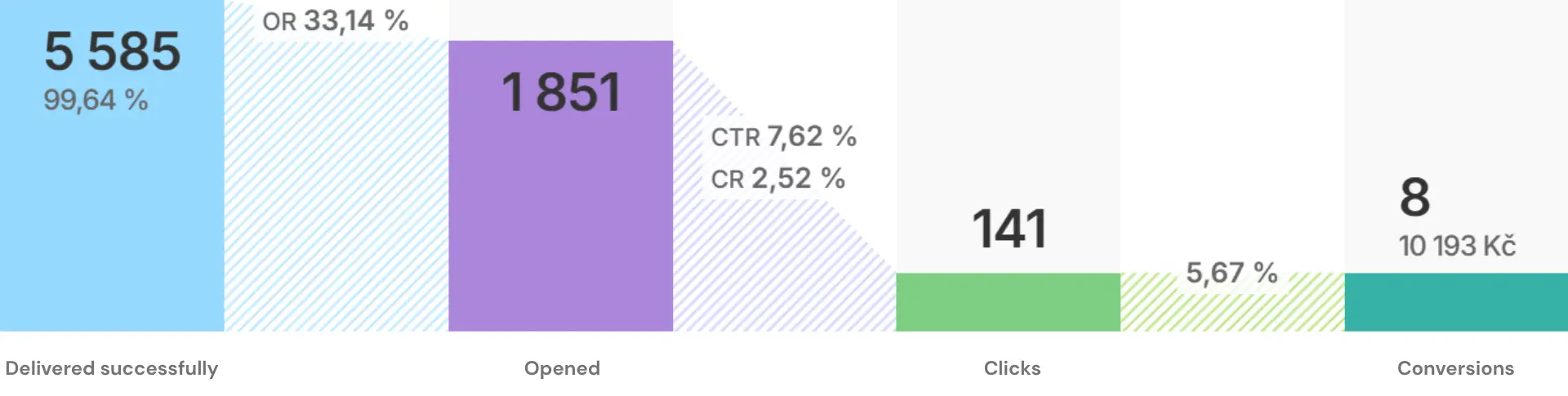The image size is (1568, 396).
Task: Click the 141 clicks count
Action: click(x=1009, y=229)
